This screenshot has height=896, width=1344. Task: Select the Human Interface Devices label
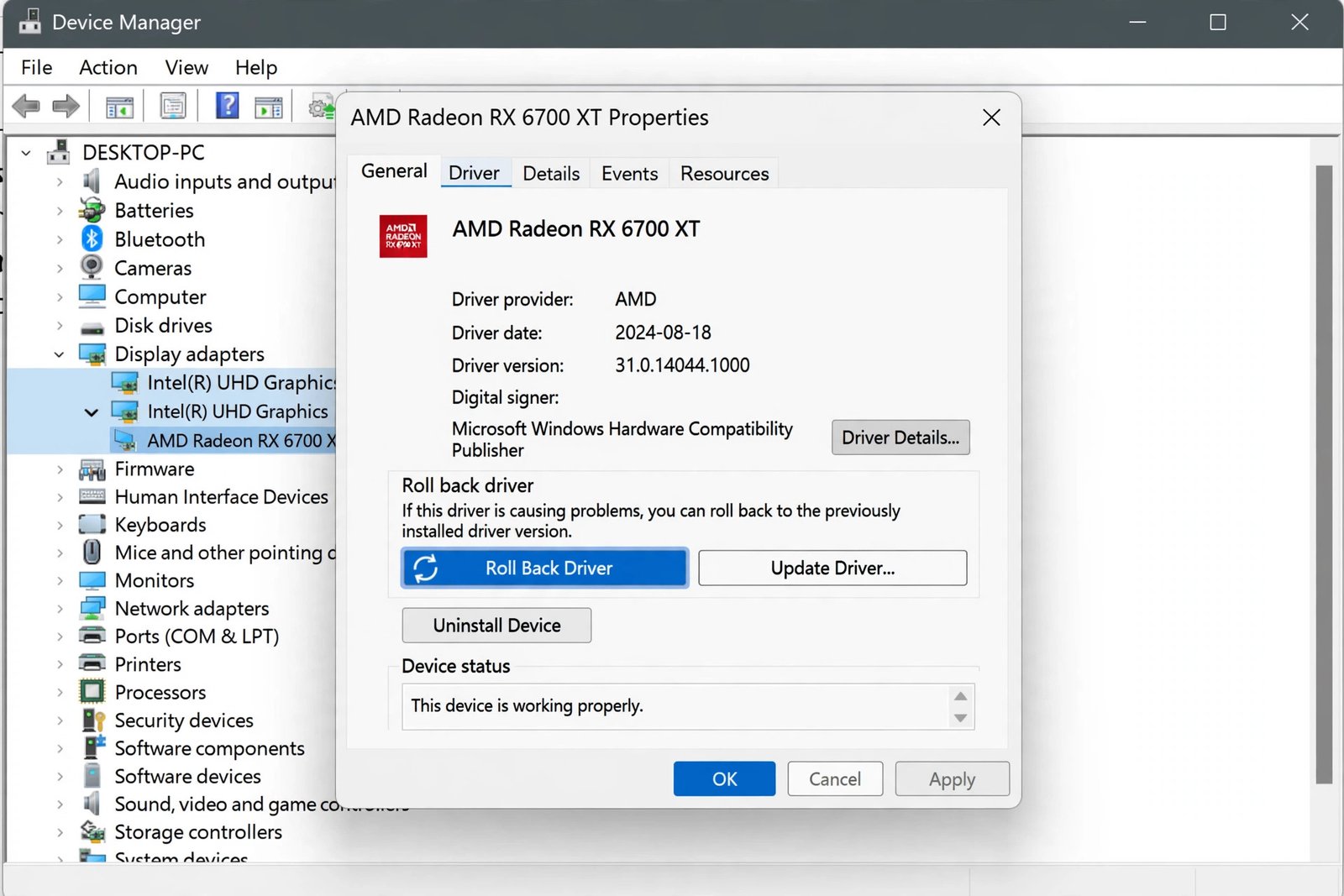pos(222,497)
